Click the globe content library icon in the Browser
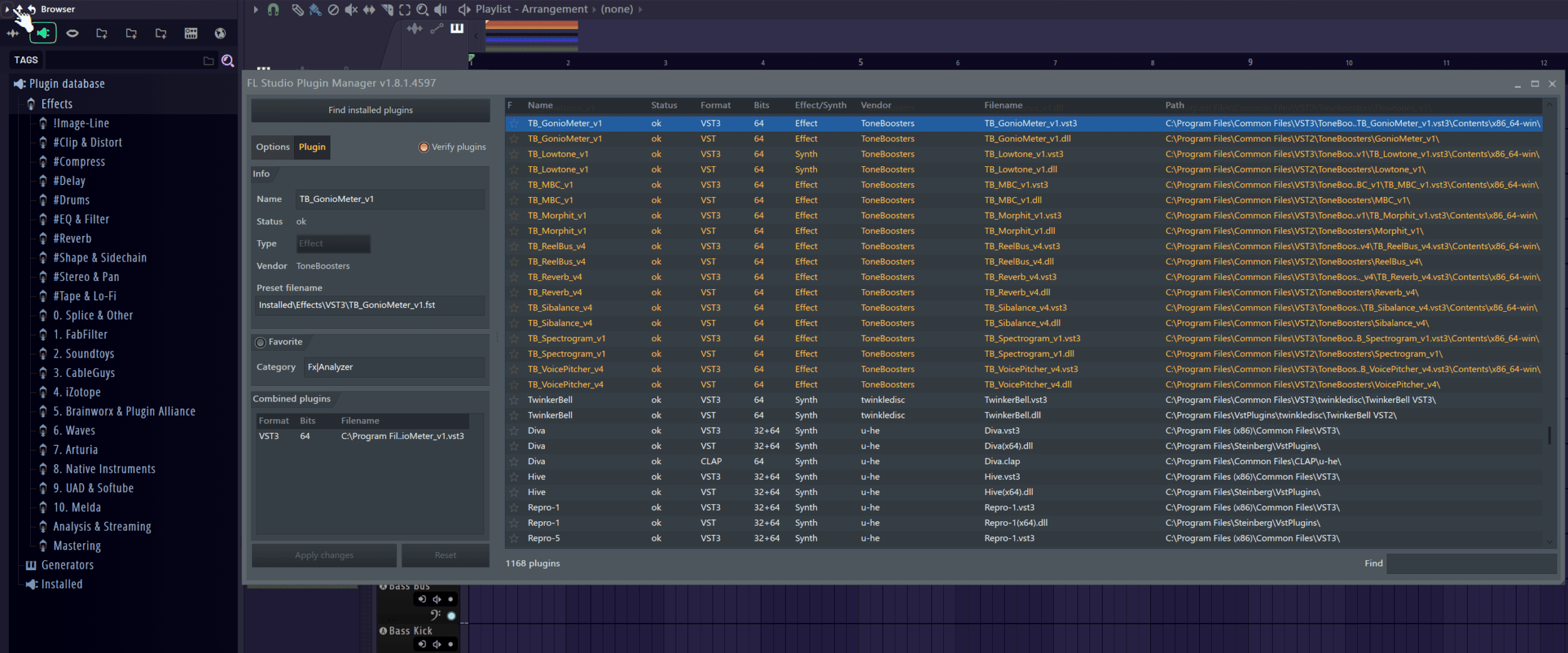This screenshot has height=653, width=1568. pos(220,34)
